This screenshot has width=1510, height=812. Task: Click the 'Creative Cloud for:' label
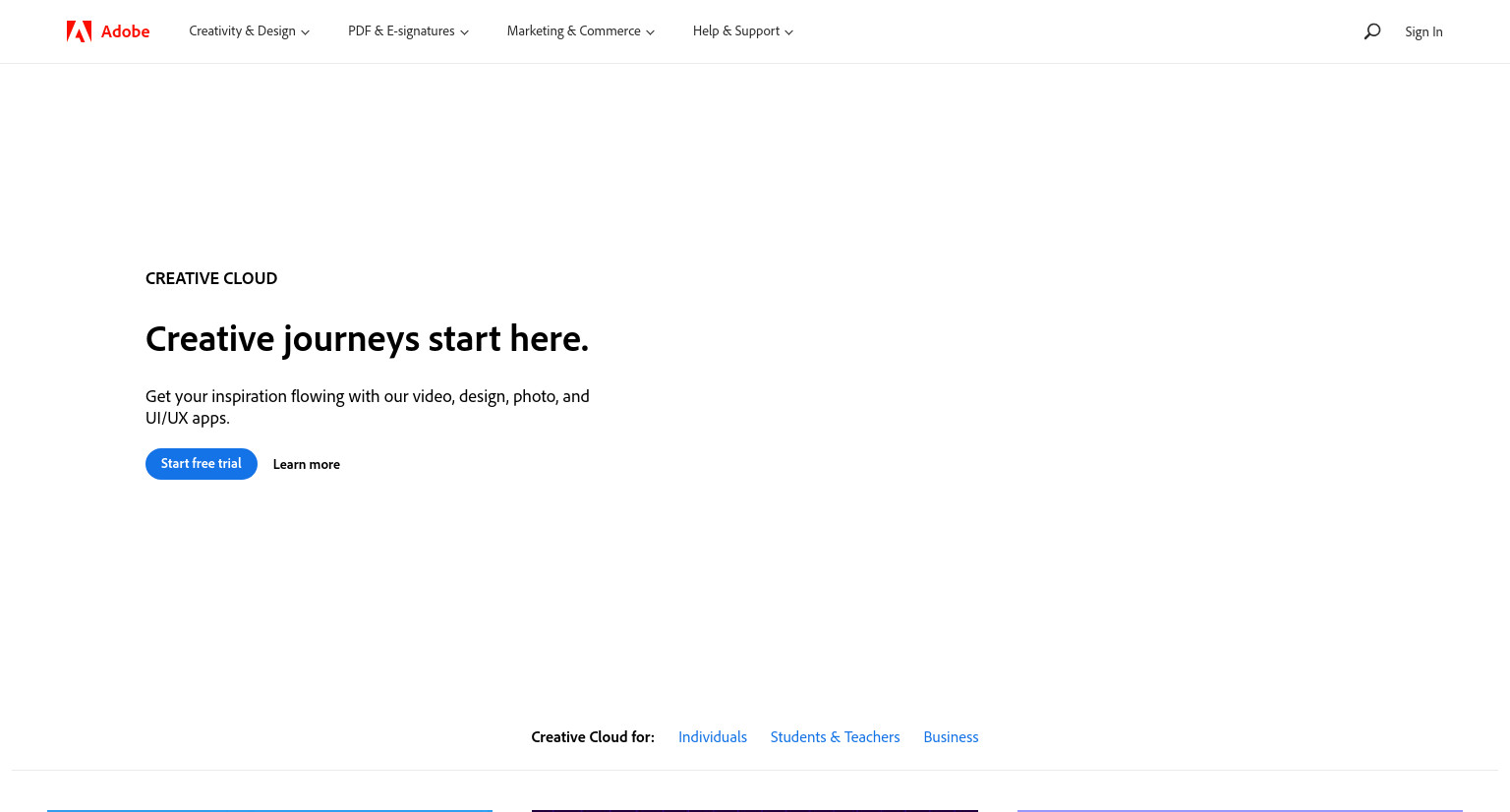[x=593, y=737]
